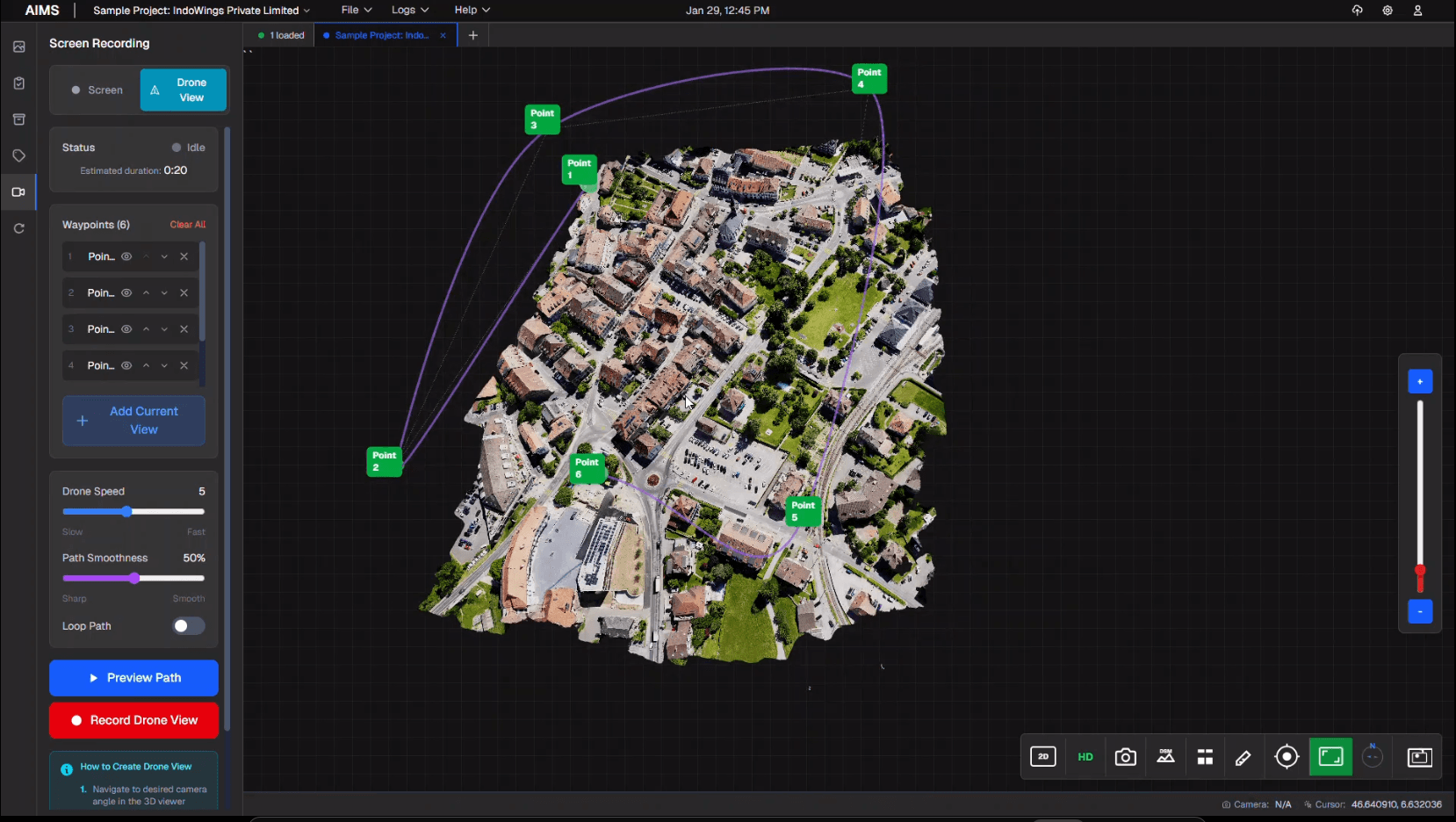1456x822 pixels.
Task: Select the Point 6 marker on map
Action: pos(587,468)
